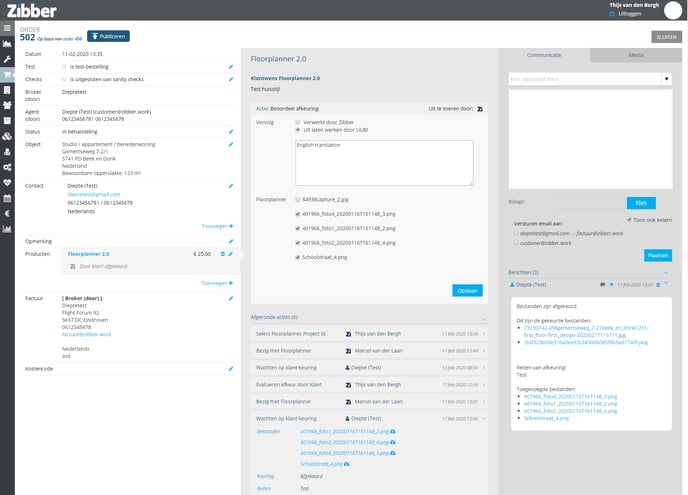688x495 pixels.
Task: Uncheck the 'Toon ook extern' checkbox
Action: pyautogui.click(x=626, y=219)
